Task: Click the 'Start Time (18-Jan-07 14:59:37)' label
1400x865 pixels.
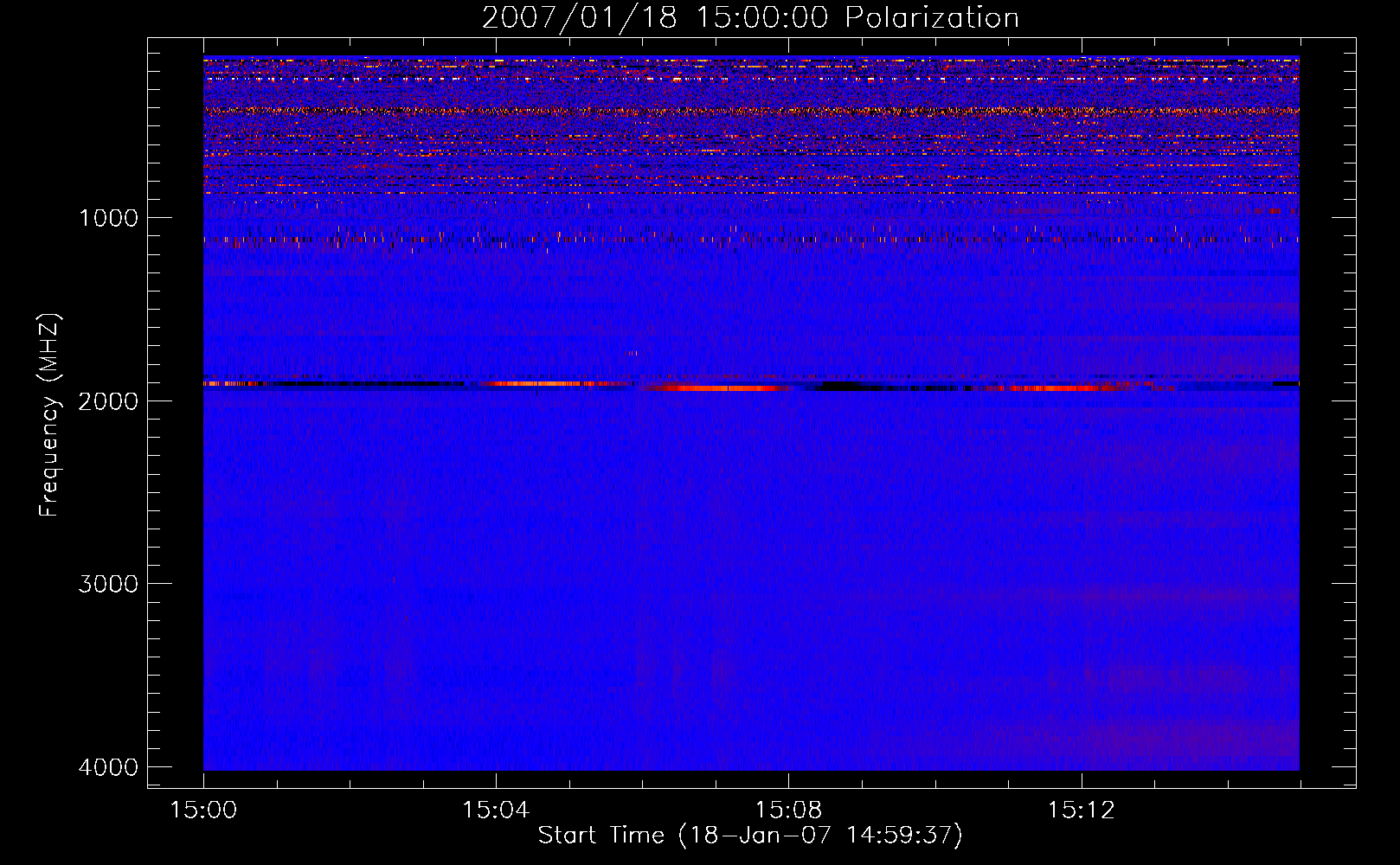Action: click(x=750, y=836)
